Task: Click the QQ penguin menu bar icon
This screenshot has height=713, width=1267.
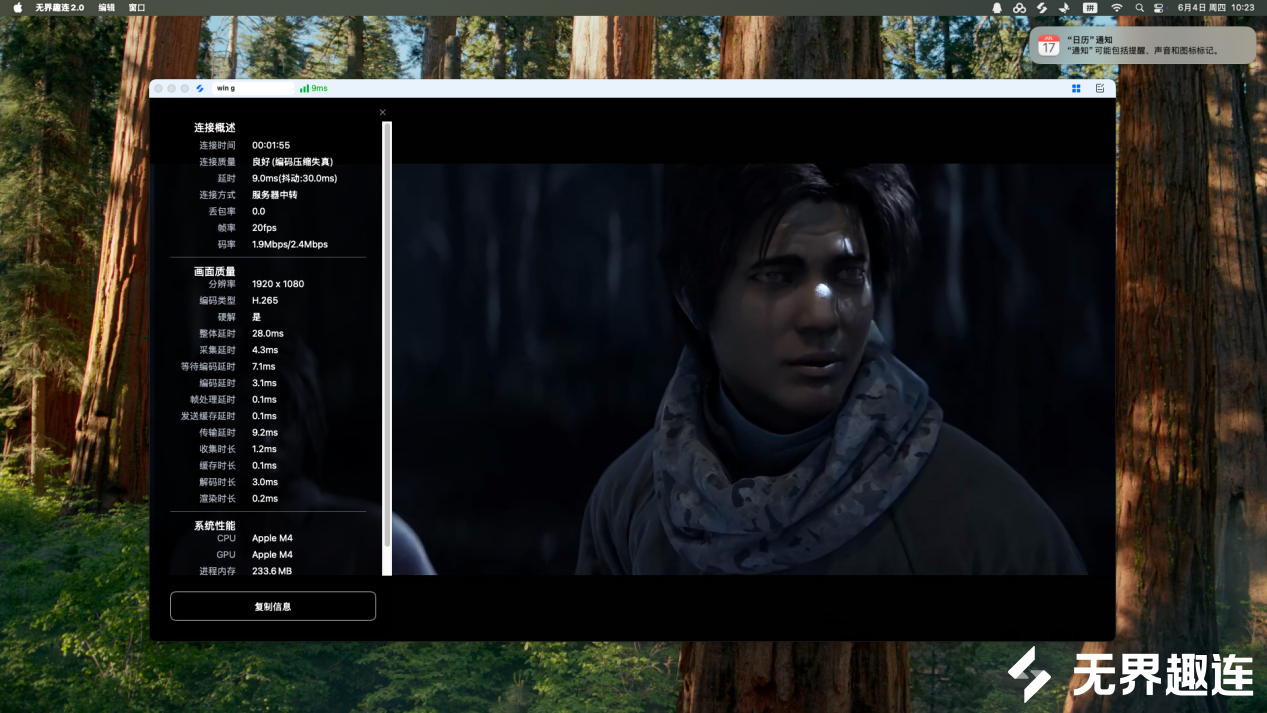Action: click(997, 7)
